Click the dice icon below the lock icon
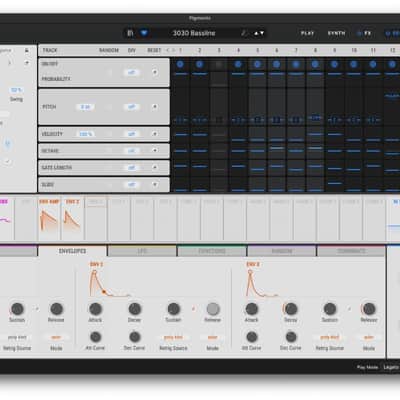The height and width of the screenshot is (400, 400). [27, 63]
